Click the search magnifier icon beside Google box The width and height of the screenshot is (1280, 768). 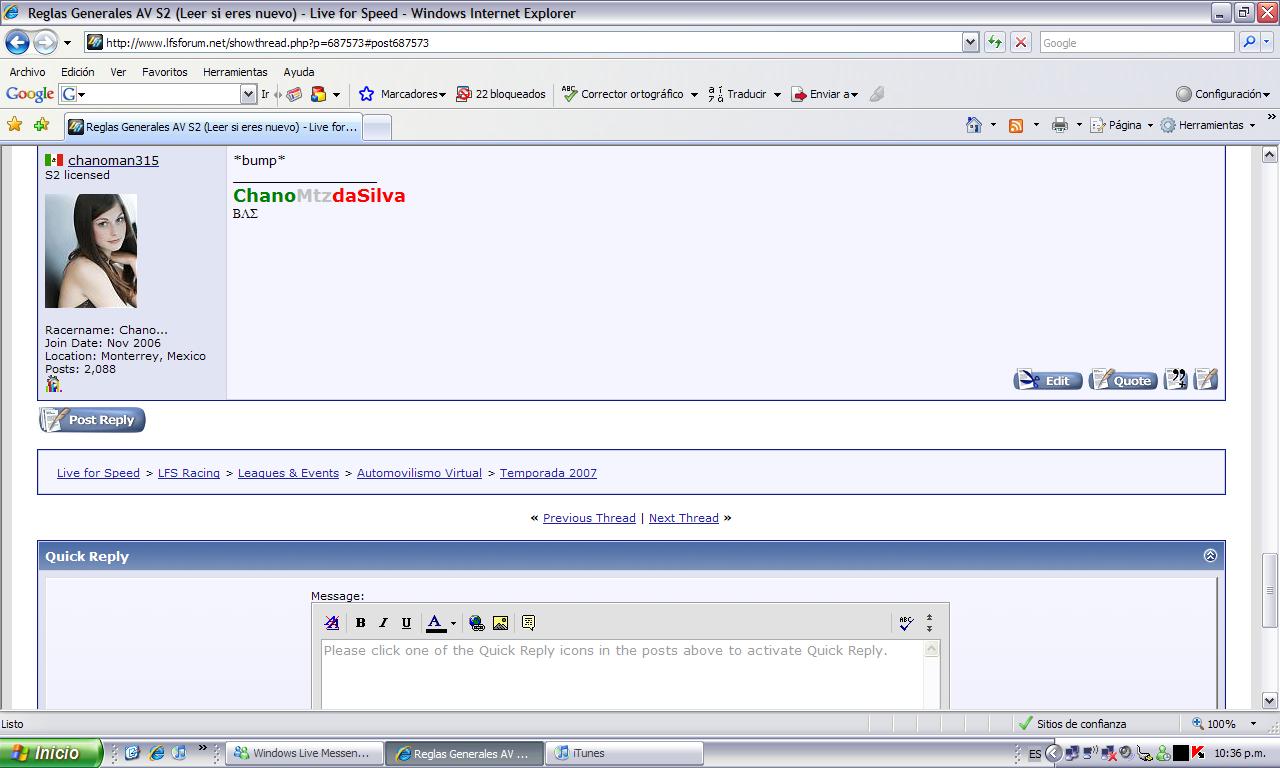pos(1248,43)
